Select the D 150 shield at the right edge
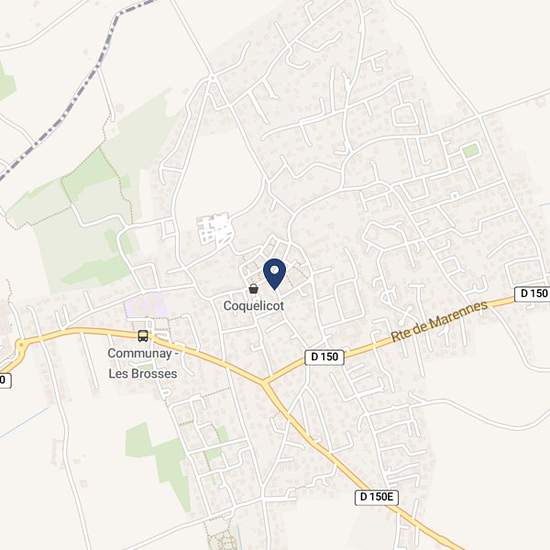The height and width of the screenshot is (550, 550). point(532,294)
